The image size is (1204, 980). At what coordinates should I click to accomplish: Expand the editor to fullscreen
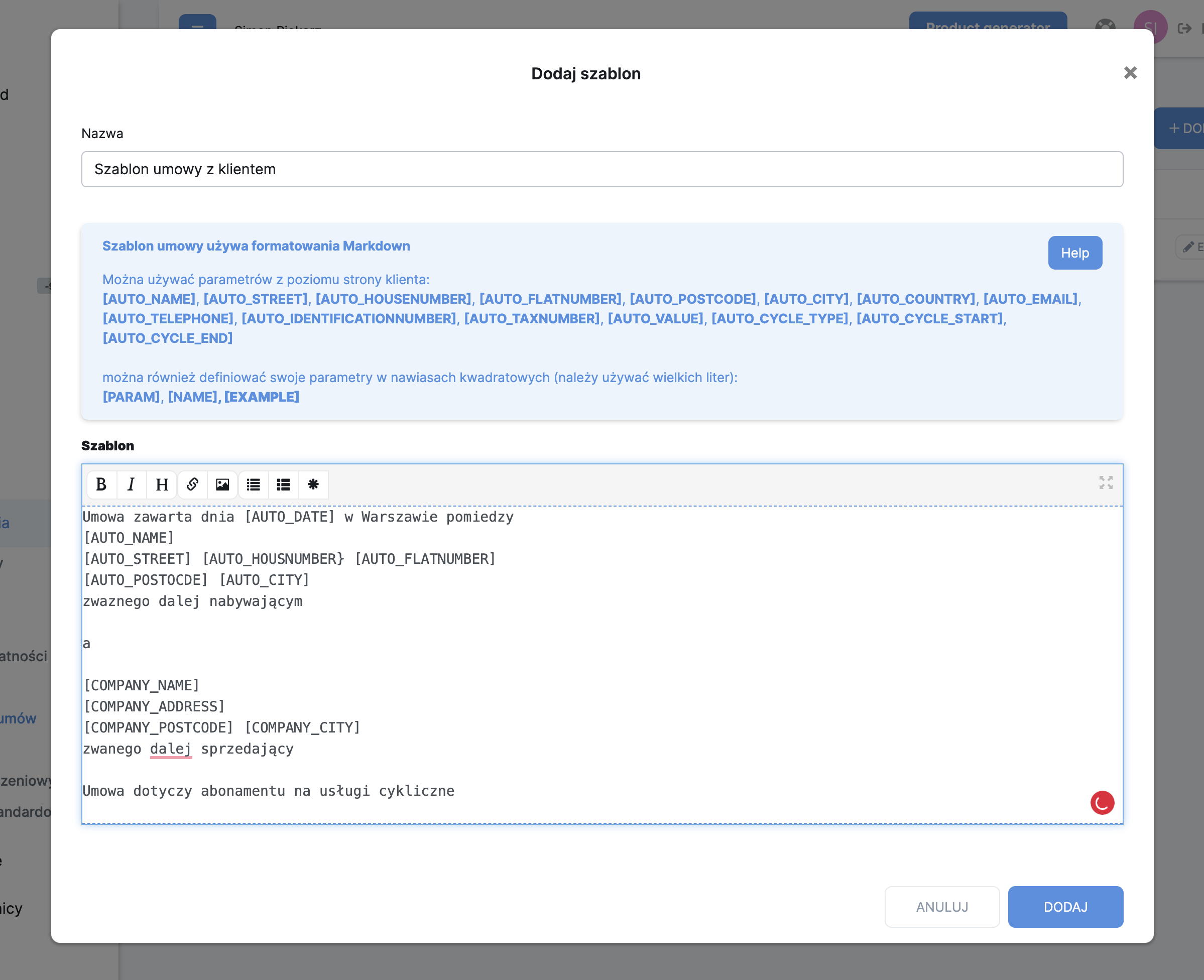coord(1106,482)
